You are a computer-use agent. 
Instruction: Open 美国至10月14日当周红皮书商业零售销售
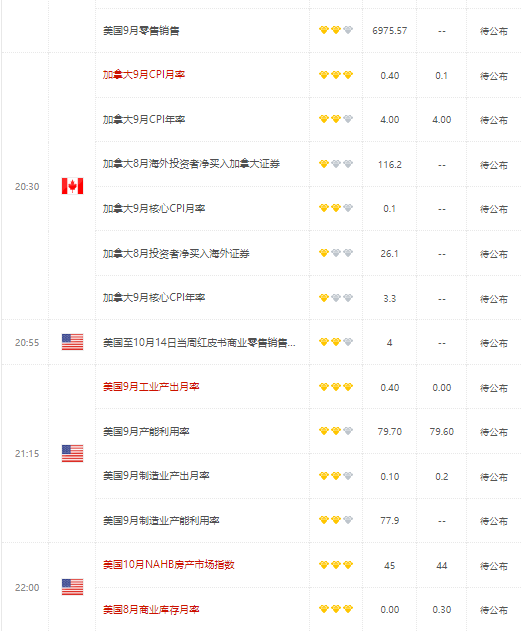(x=199, y=343)
